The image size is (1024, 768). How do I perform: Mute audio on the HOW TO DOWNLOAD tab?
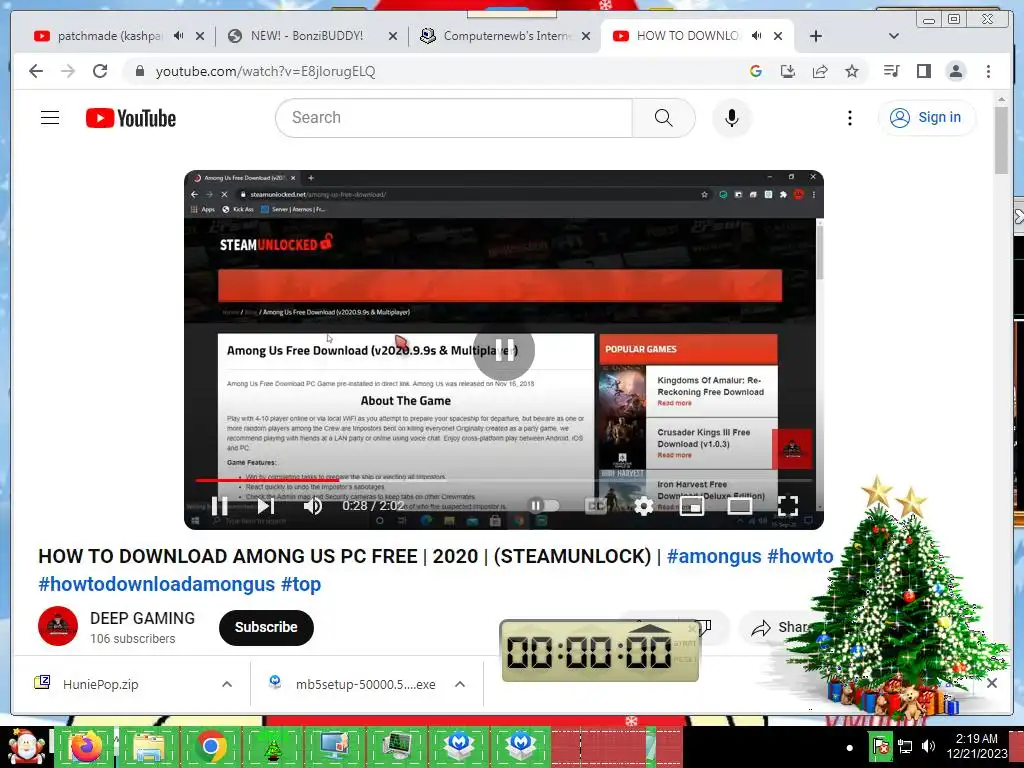[x=757, y=36]
